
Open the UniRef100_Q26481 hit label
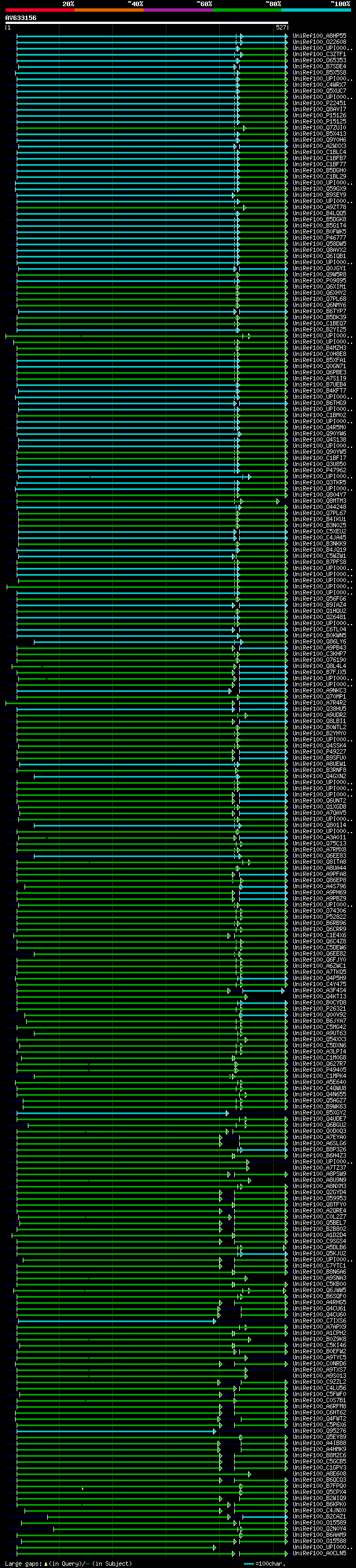[x=319, y=617]
